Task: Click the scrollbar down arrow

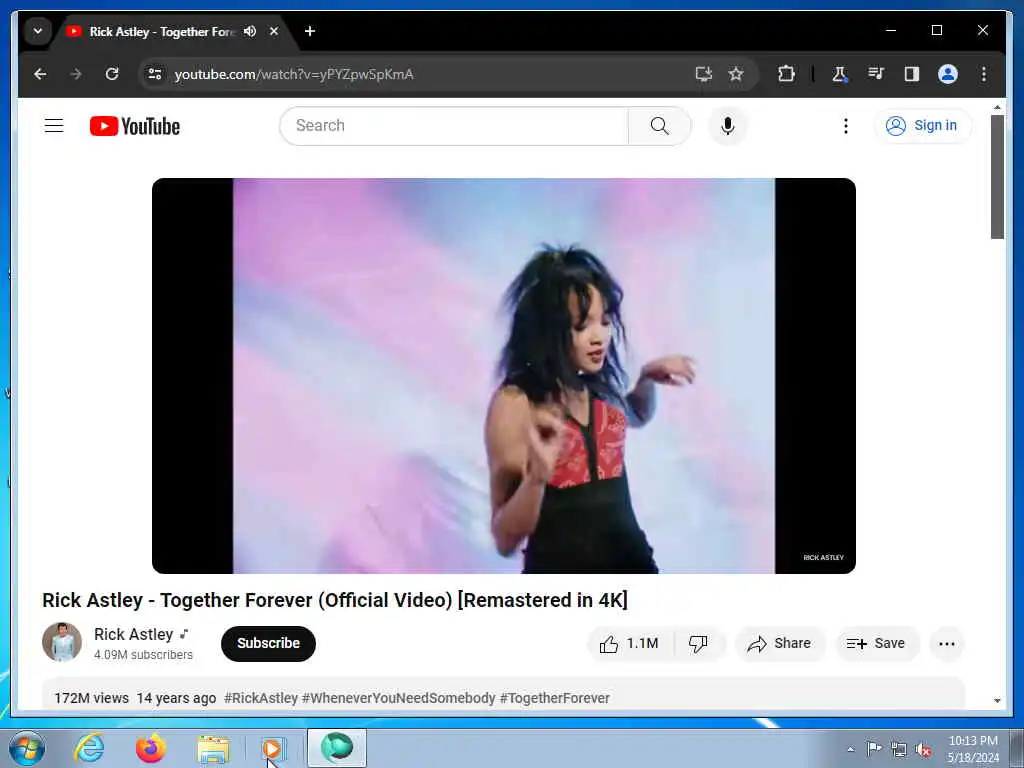Action: tap(997, 701)
